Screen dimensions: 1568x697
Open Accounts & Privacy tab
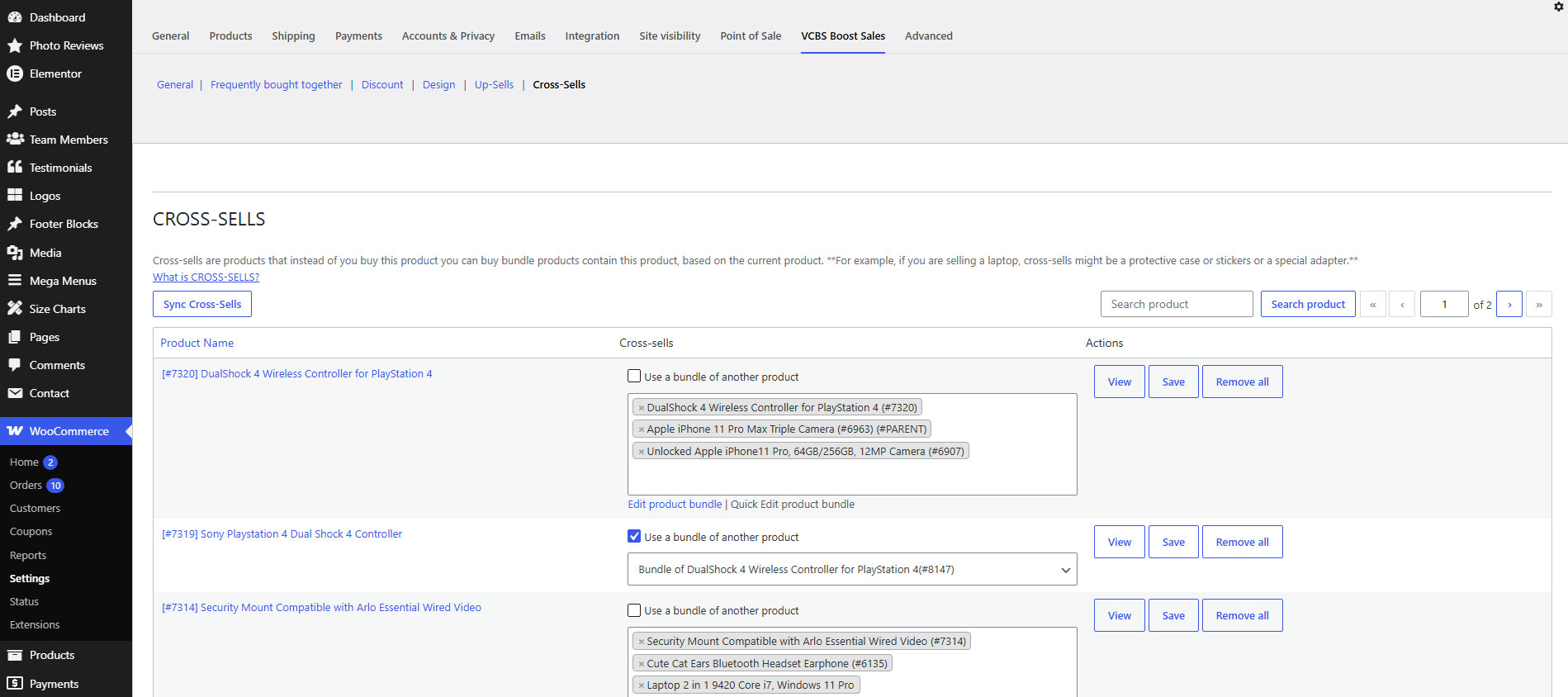(448, 36)
